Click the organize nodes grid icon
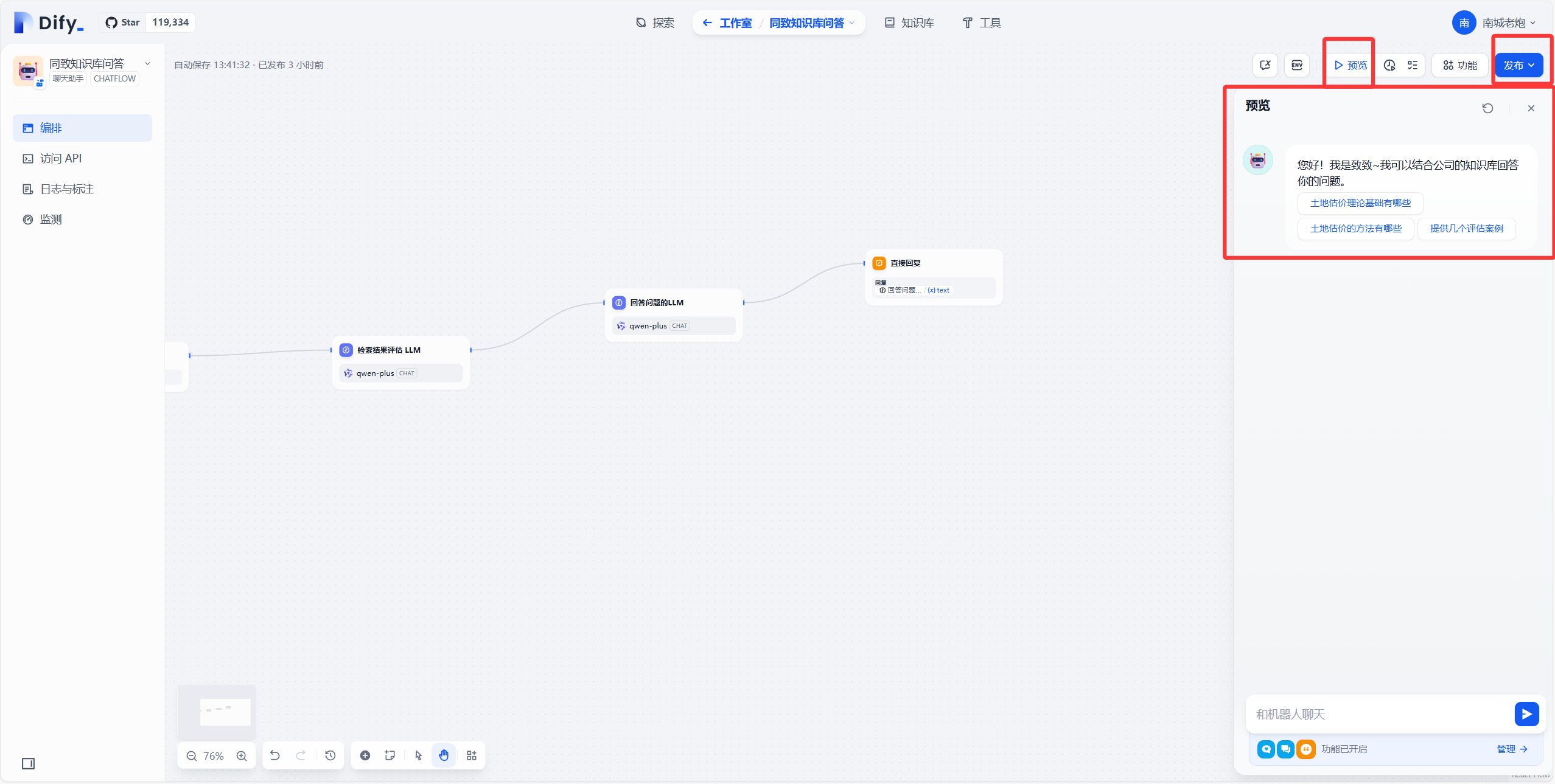This screenshot has height=784, width=1555. pos(472,755)
